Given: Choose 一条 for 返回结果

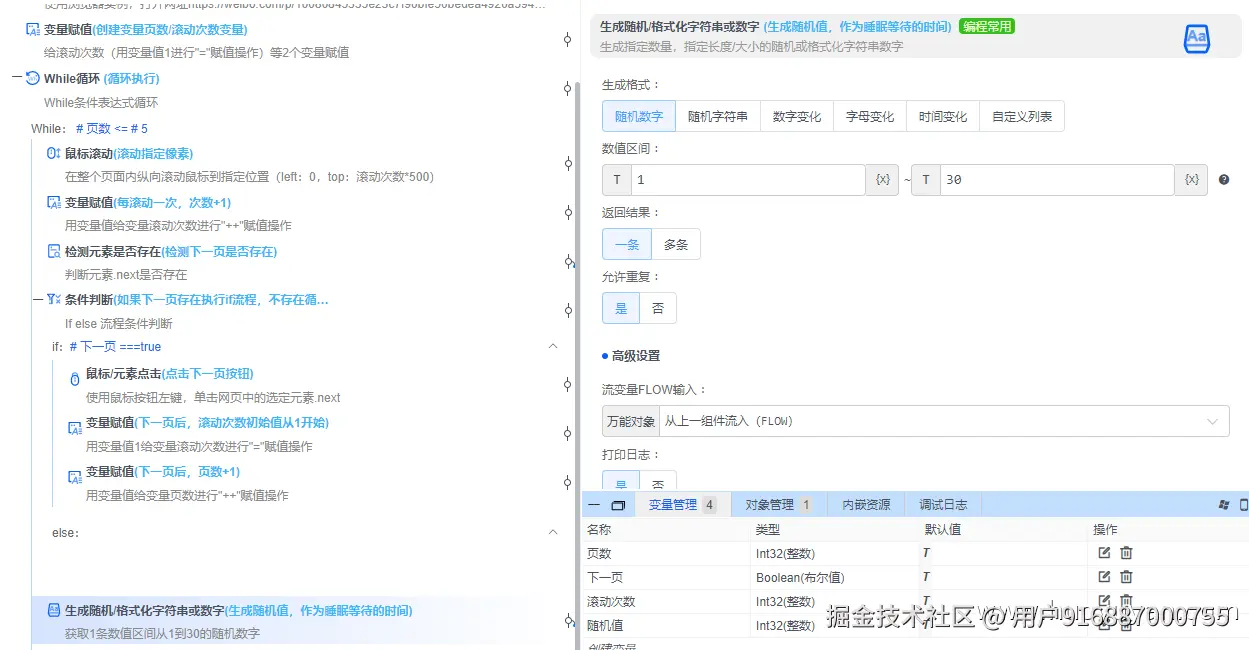Looking at the screenshot, I should coord(627,244).
